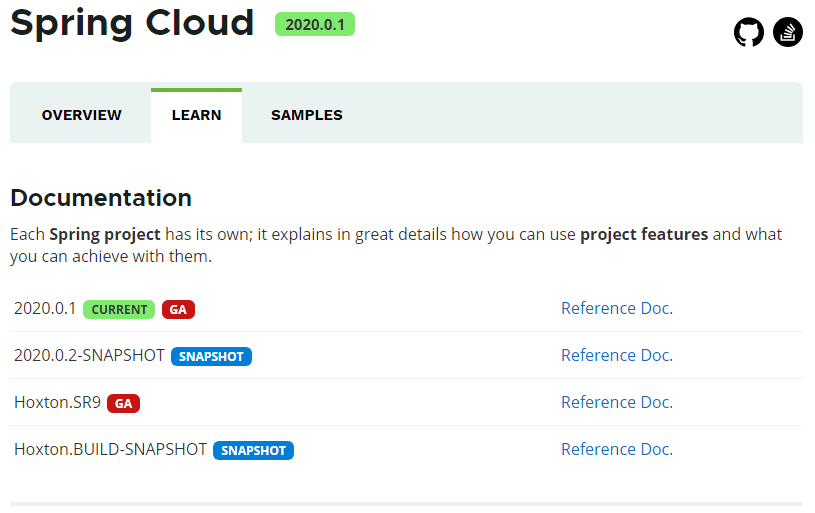
Task: Switch to the Overview tab
Action: click(x=82, y=115)
